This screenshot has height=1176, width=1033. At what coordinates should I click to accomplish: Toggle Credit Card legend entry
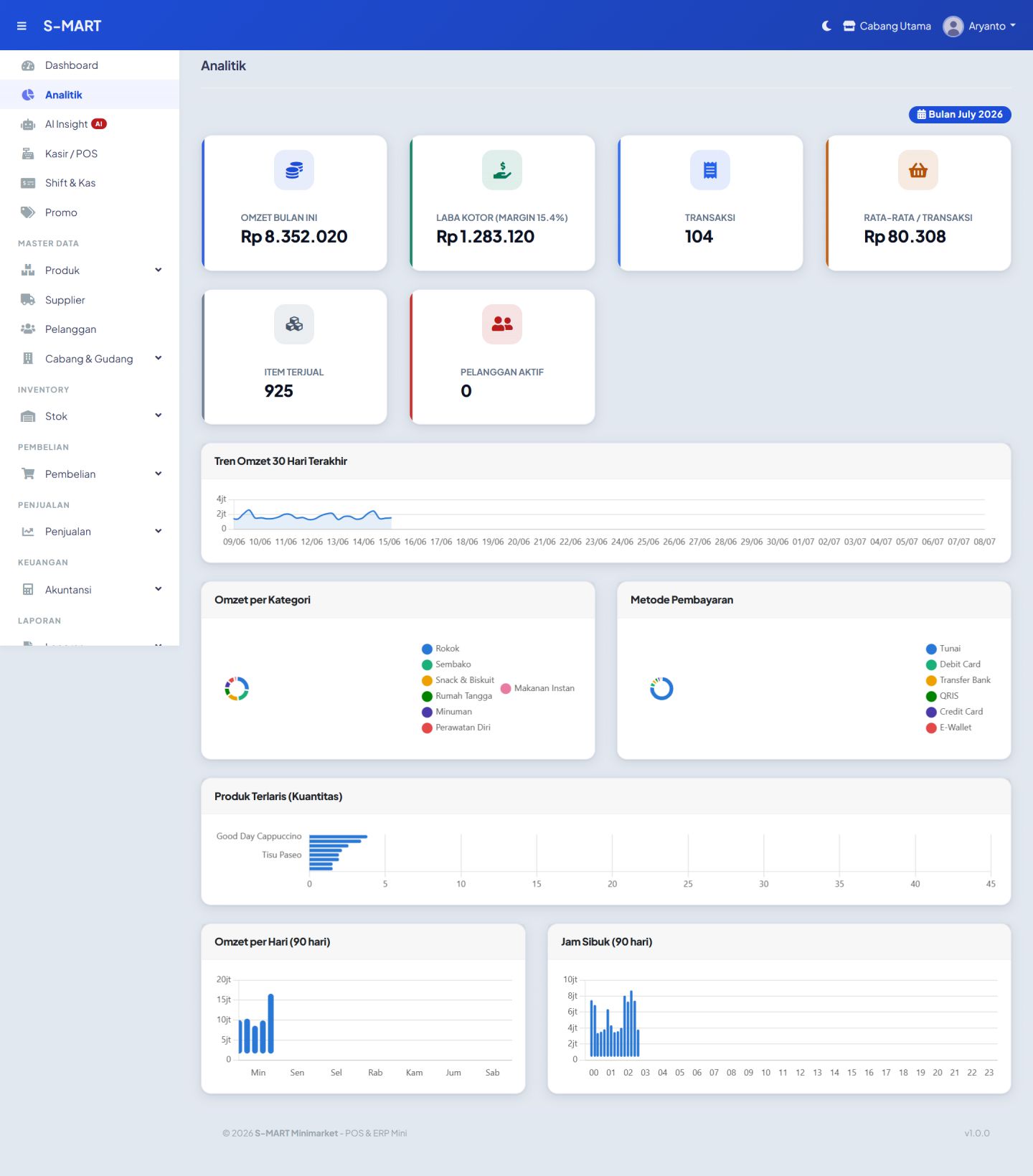pyautogui.click(x=954, y=712)
